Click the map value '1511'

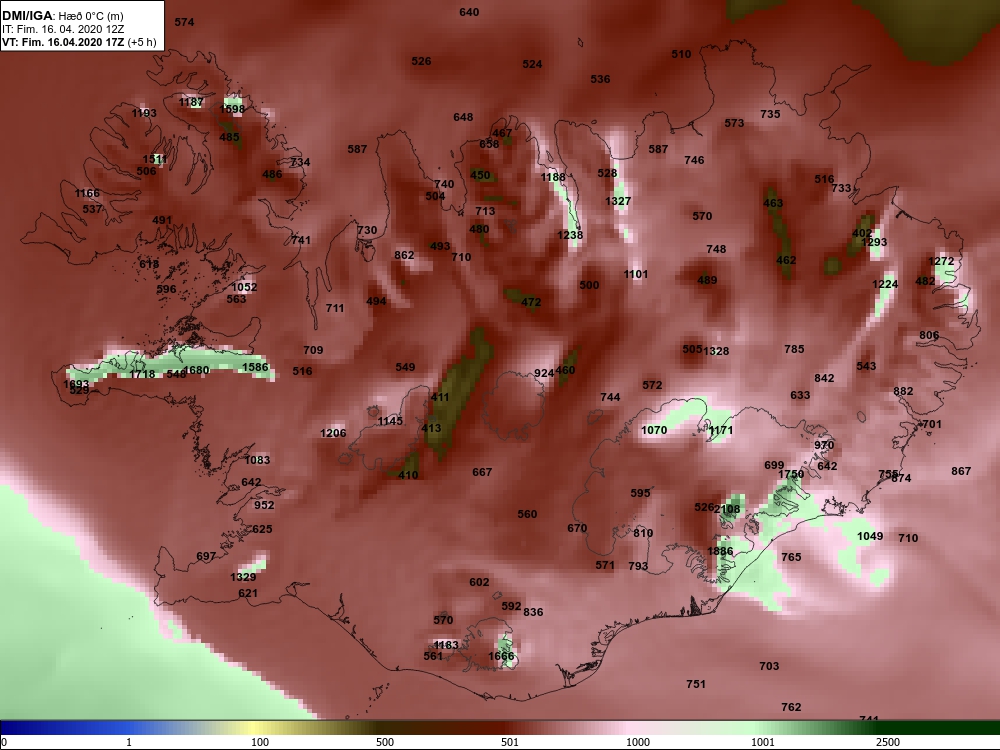pyautogui.click(x=155, y=159)
